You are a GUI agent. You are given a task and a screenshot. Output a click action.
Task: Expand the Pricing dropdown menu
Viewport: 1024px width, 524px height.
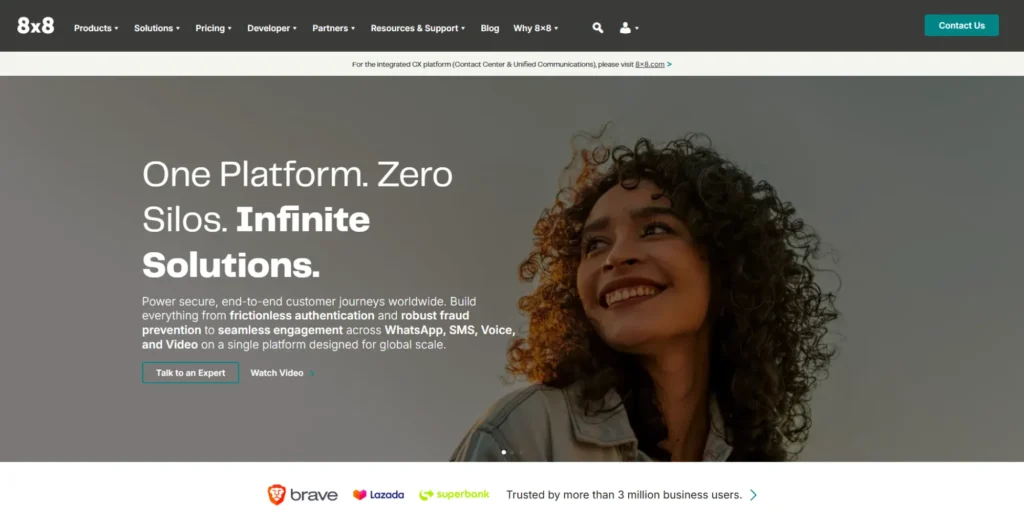pos(214,28)
